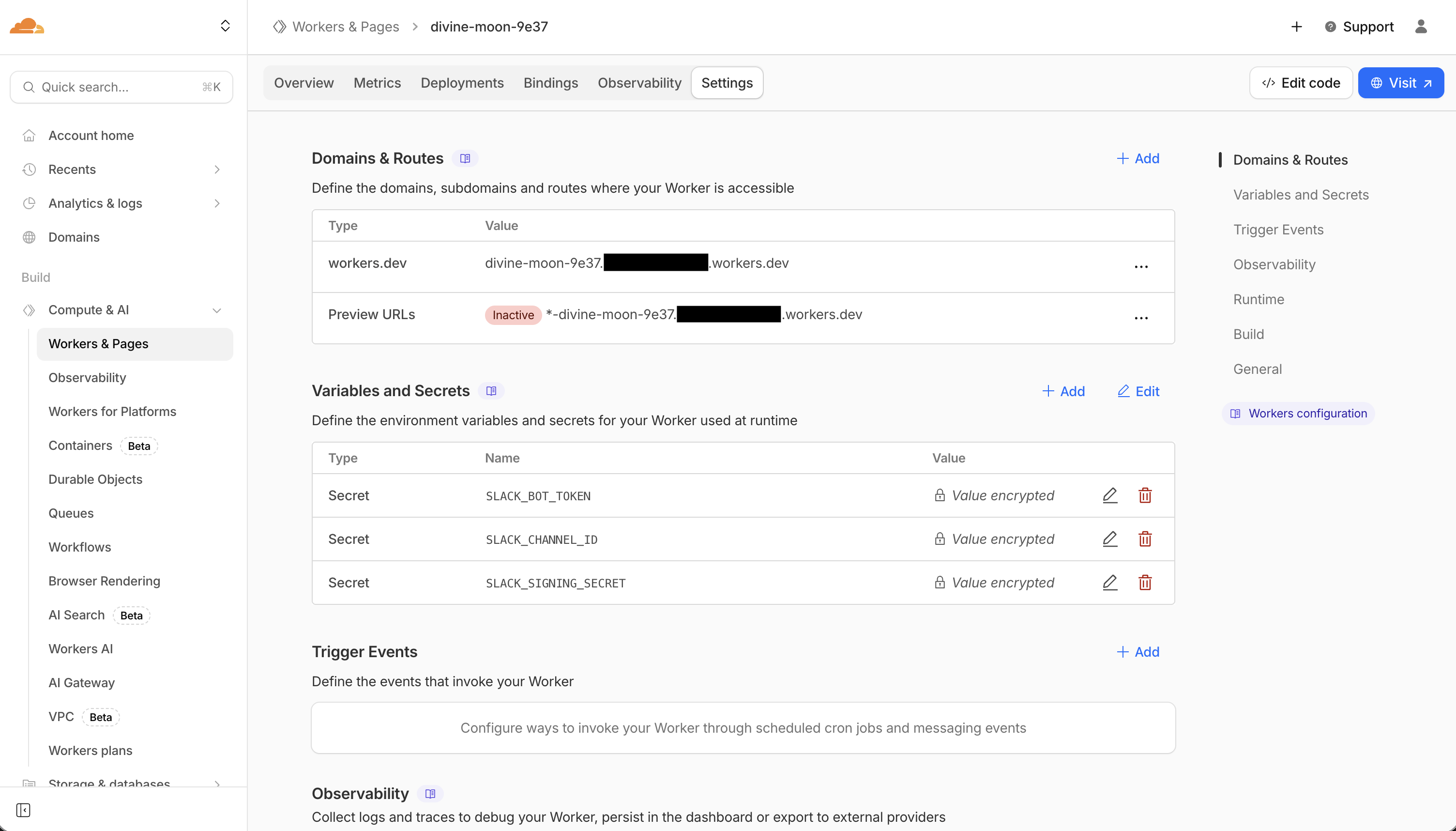Open the Support menu
Viewport: 1456px width, 831px height.
pyautogui.click(x=1359, y=26)
